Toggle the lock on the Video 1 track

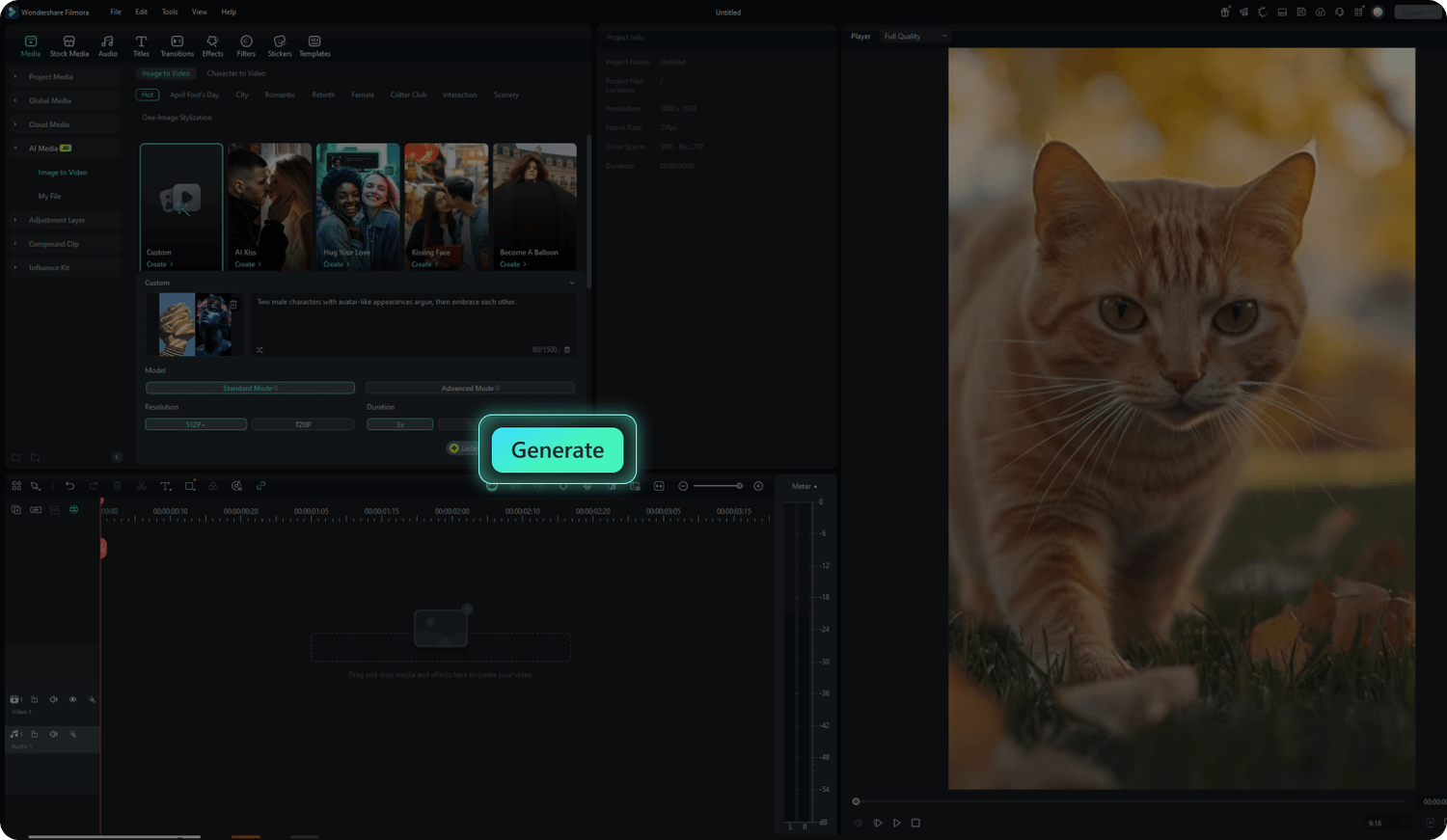[35, 699]
